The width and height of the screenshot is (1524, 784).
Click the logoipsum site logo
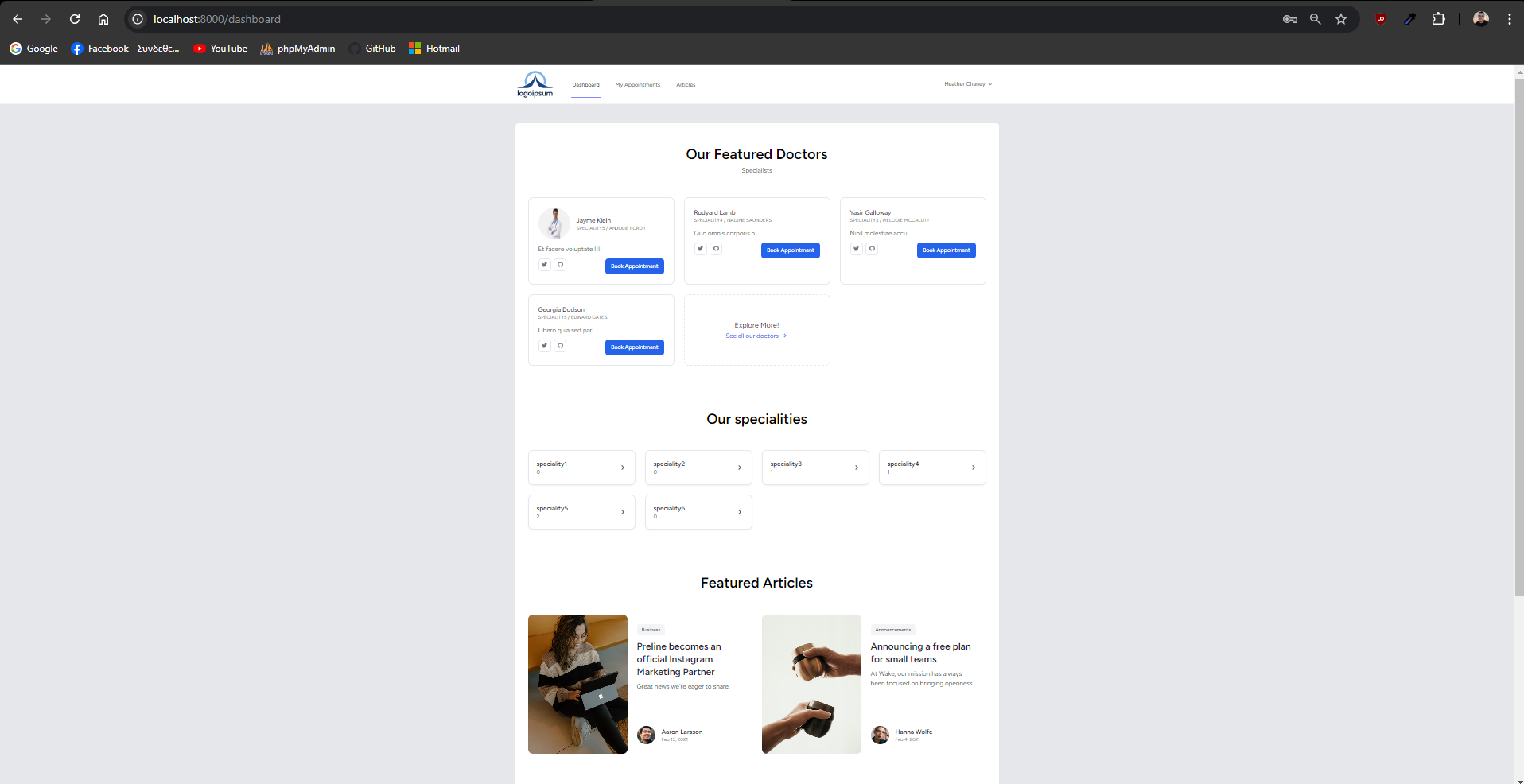click(x=535, y=84)
